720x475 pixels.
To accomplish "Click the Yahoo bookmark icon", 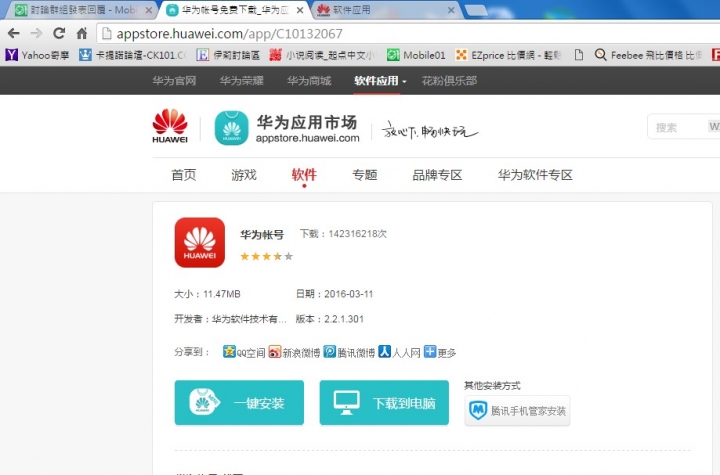I will click(11, 55).
